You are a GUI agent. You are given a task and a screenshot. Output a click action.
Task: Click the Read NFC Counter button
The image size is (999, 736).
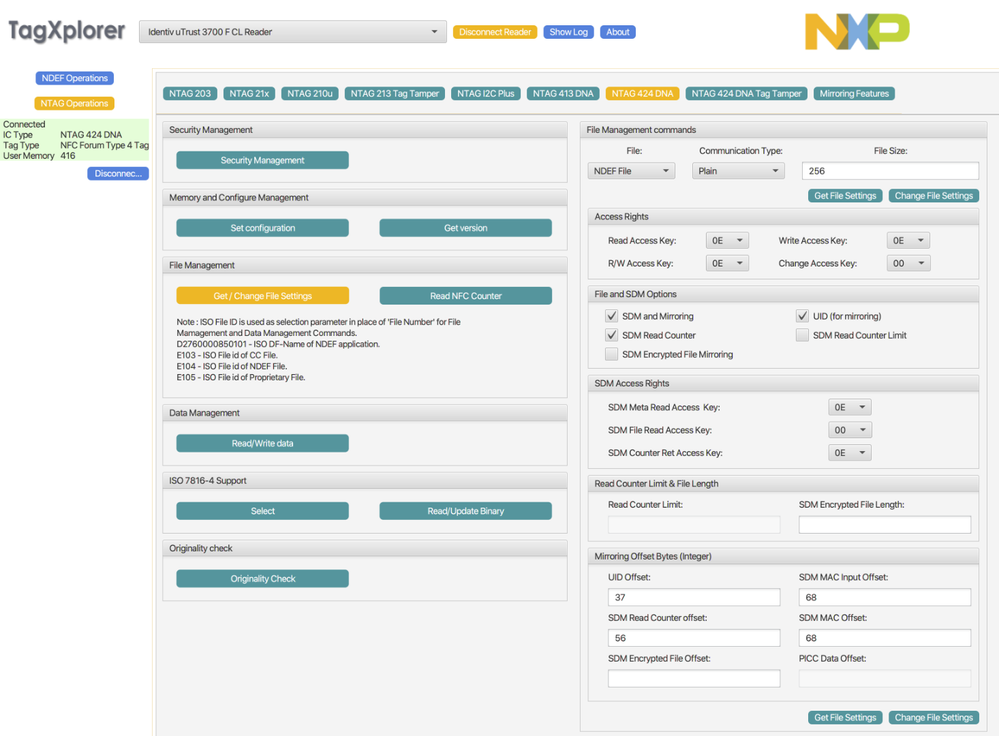tap(465, 296)
